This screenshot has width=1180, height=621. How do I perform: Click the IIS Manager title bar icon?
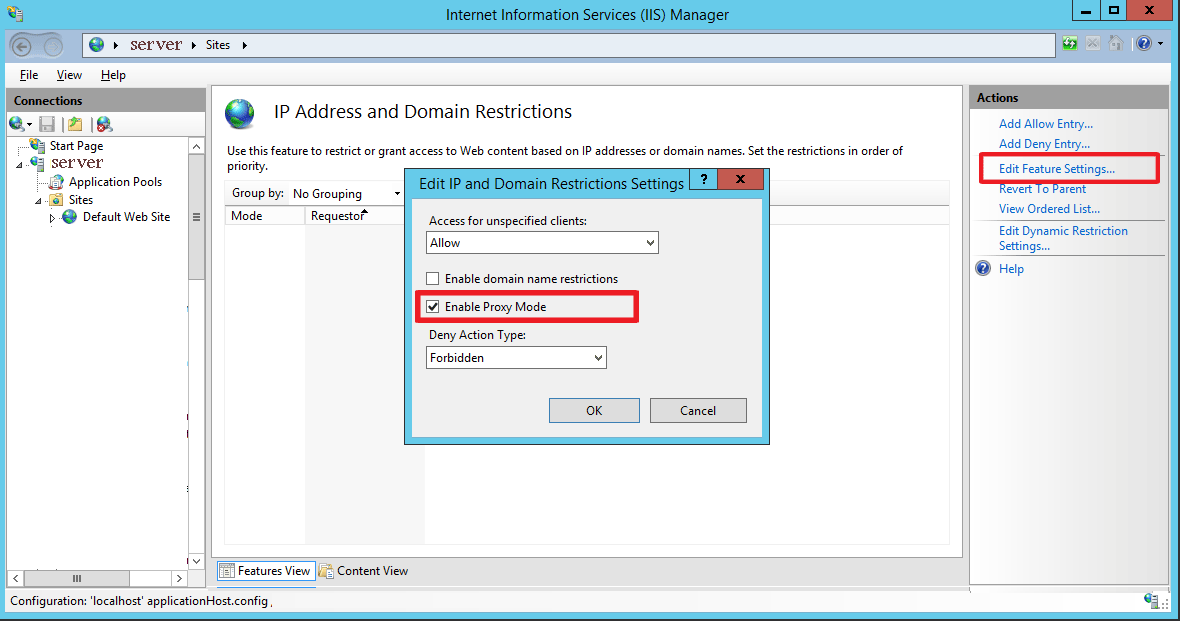tap(15, 14)
